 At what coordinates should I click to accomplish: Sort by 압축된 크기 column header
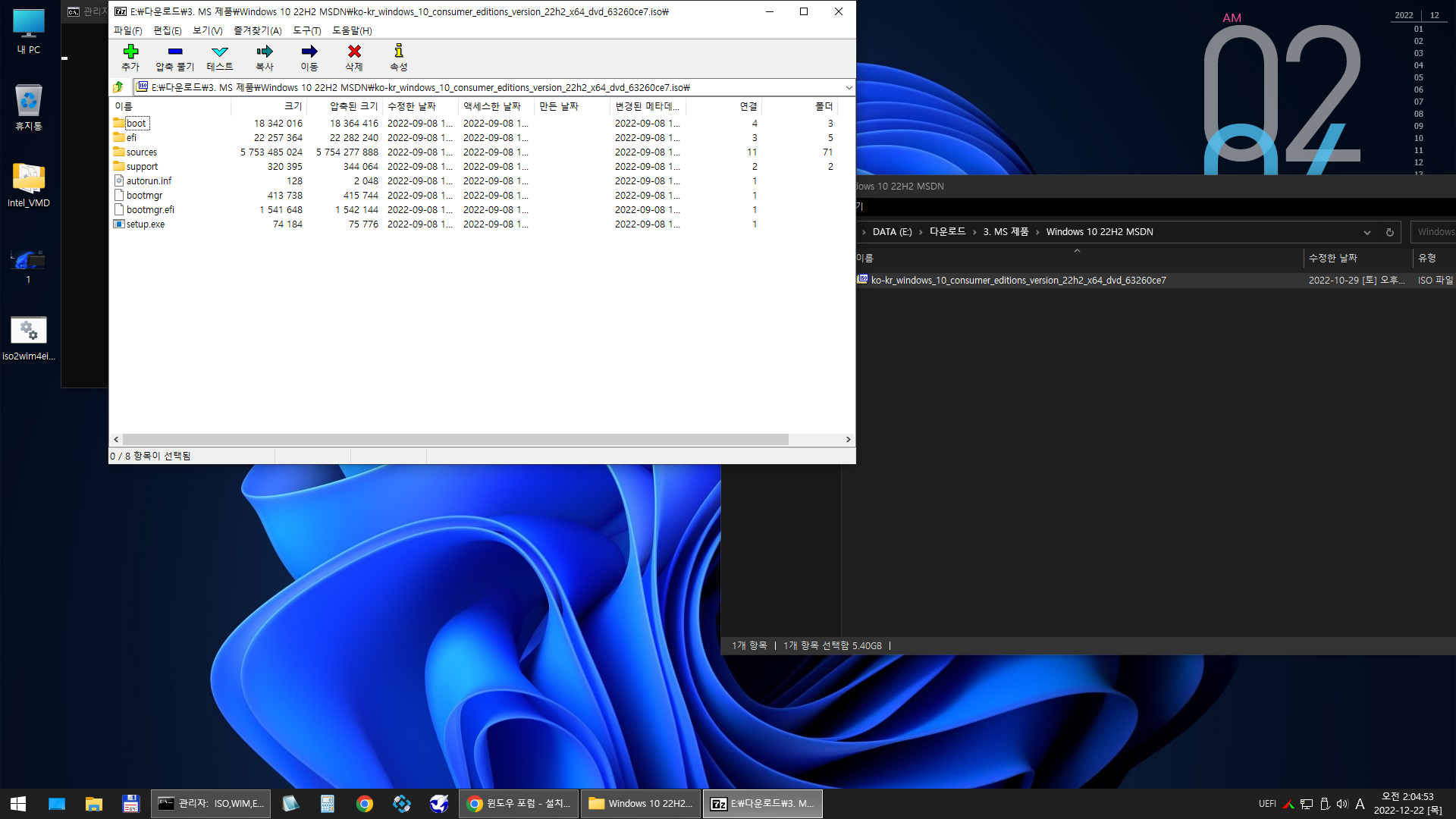344,106
